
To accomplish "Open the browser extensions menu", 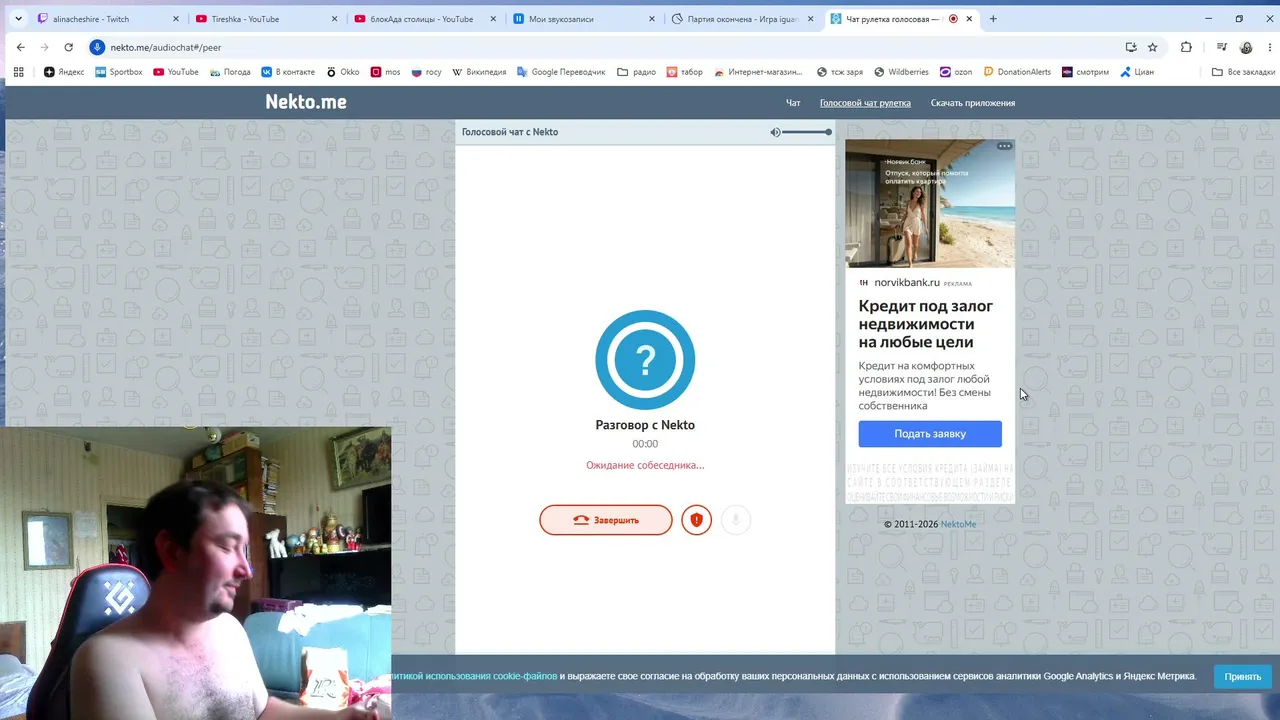I will point(1186,47).
